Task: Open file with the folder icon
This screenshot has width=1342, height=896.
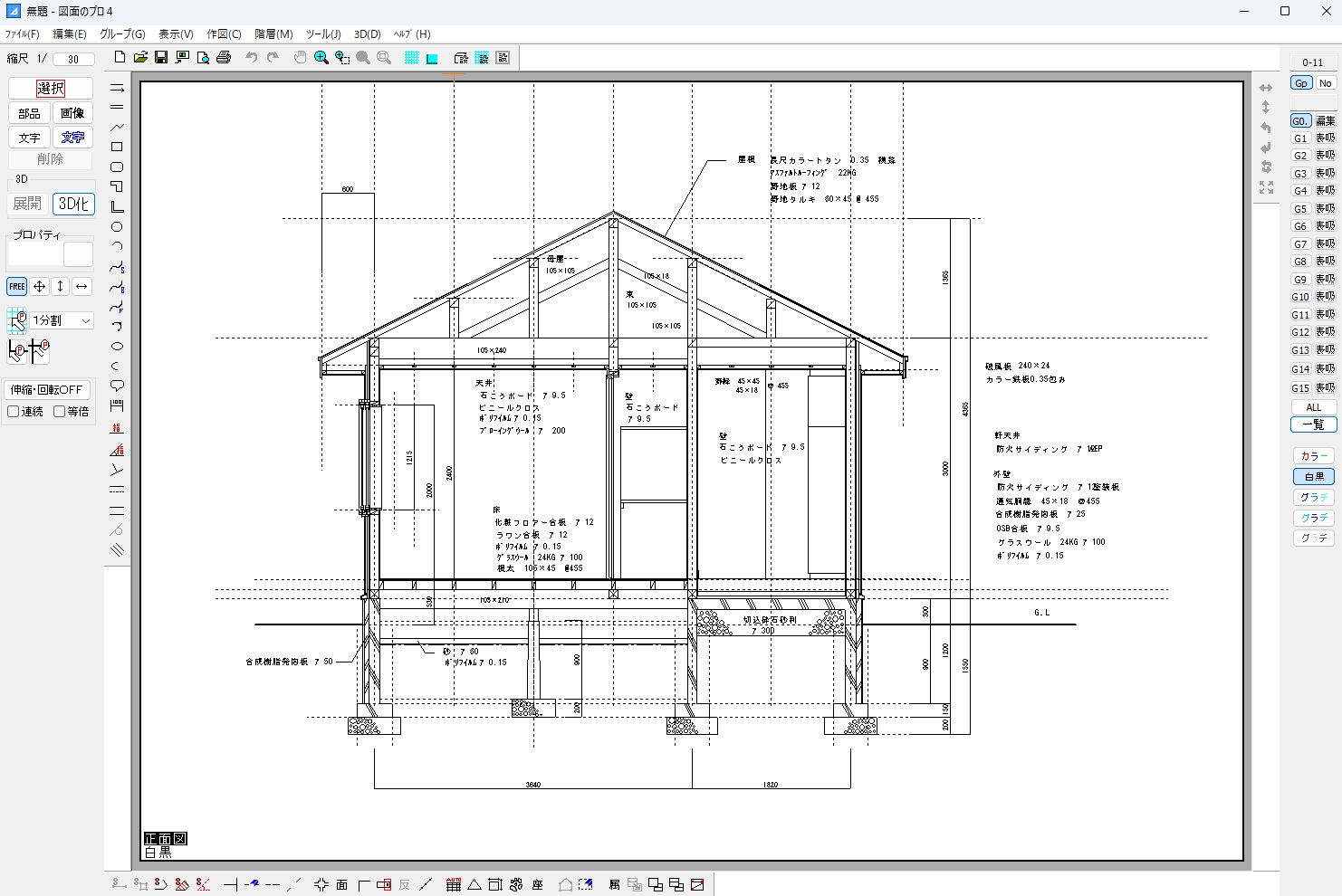Action: 140,58
